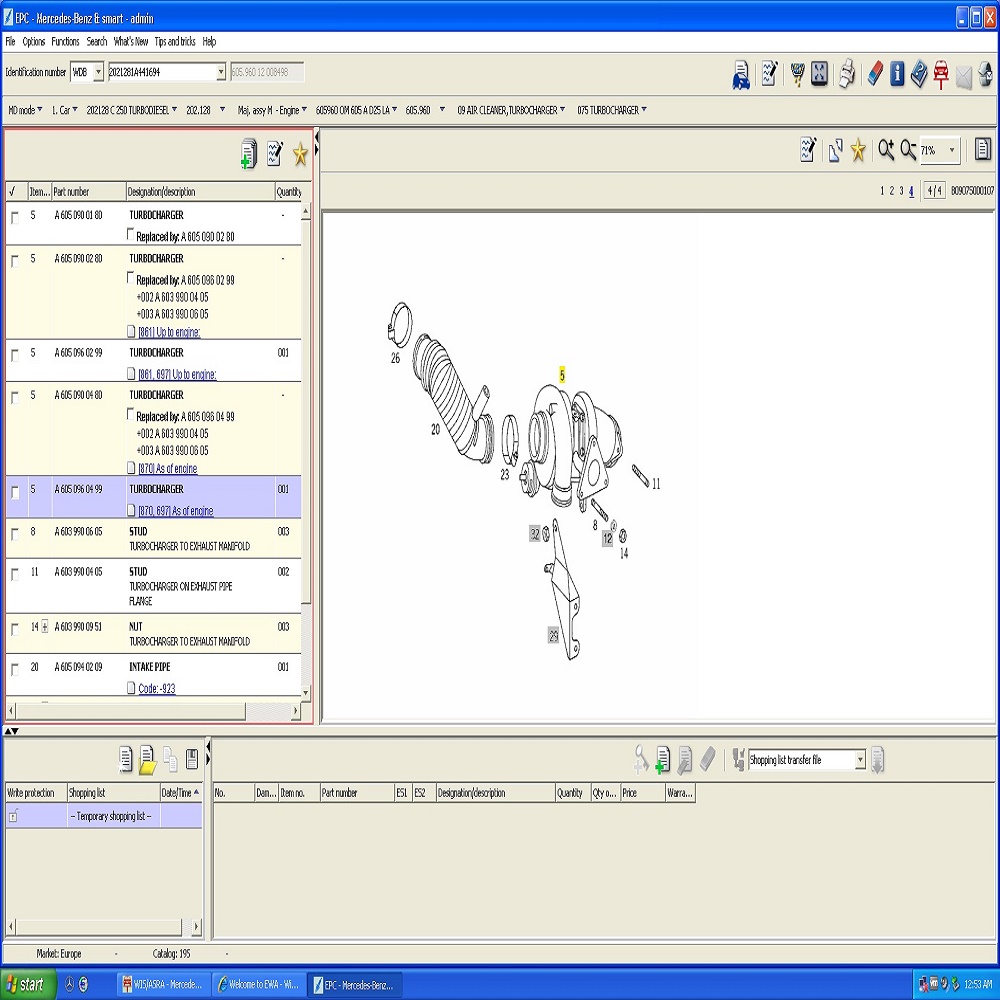1000x1000 pixels.
Task: Check the box for part A 605 096 02 99
Action: click(x=15, y=355)
